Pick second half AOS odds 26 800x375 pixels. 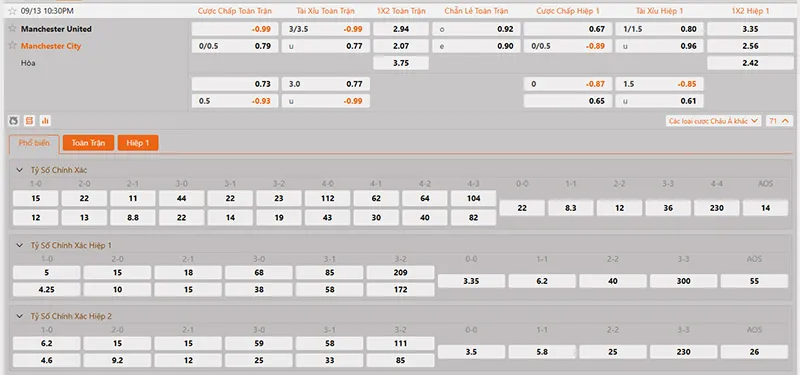click(x=755, y=352)
